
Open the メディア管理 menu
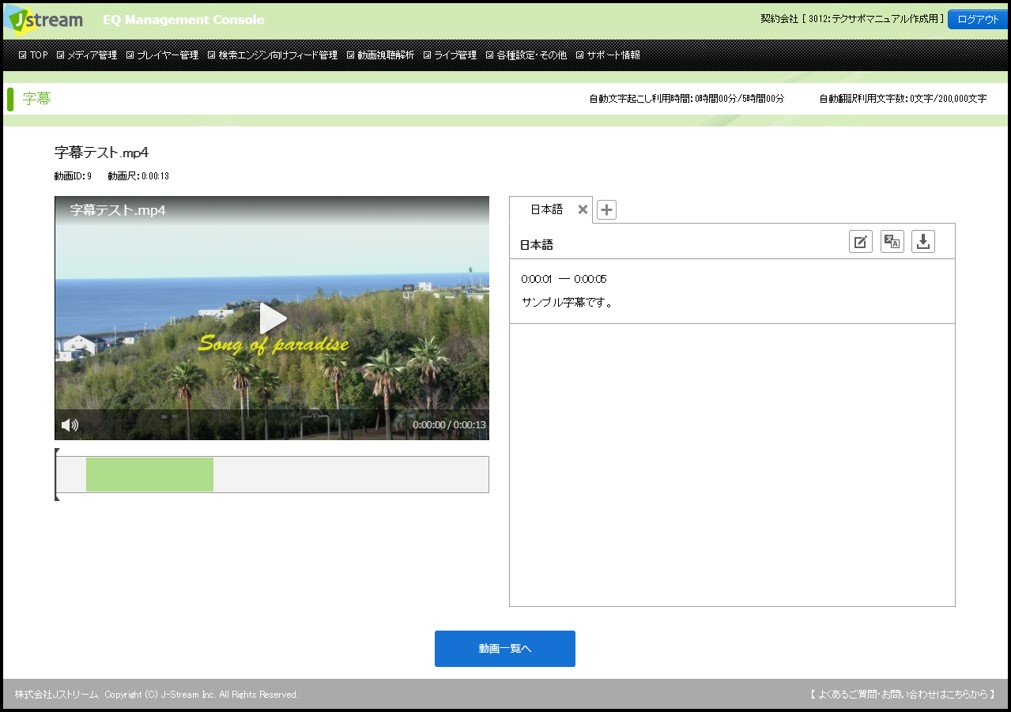click(x=86, y=55)
